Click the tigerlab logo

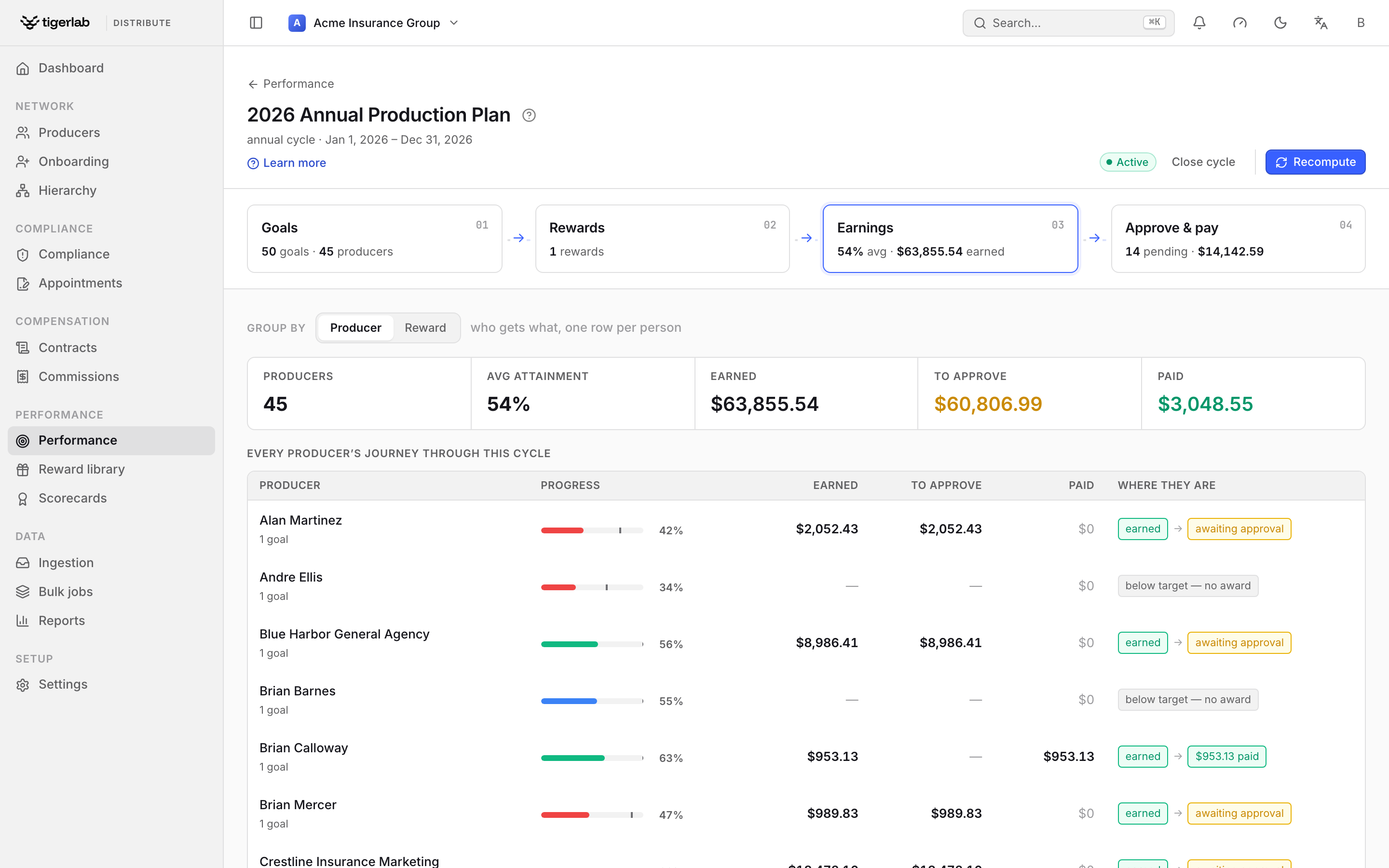(55, 22)
